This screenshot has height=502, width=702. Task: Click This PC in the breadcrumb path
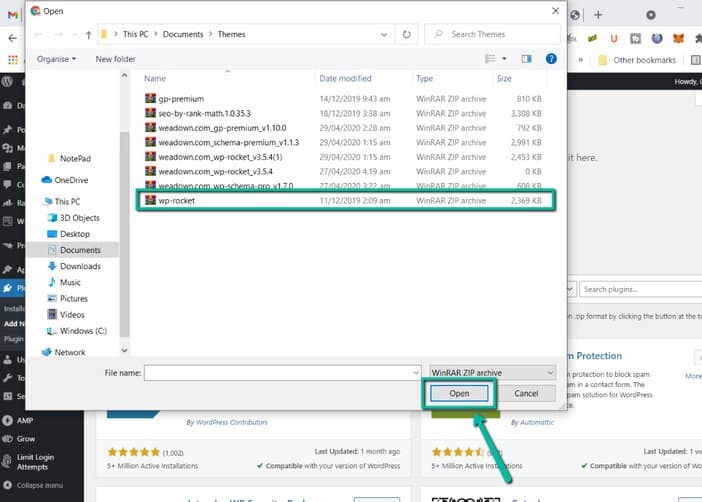point(135,34)
